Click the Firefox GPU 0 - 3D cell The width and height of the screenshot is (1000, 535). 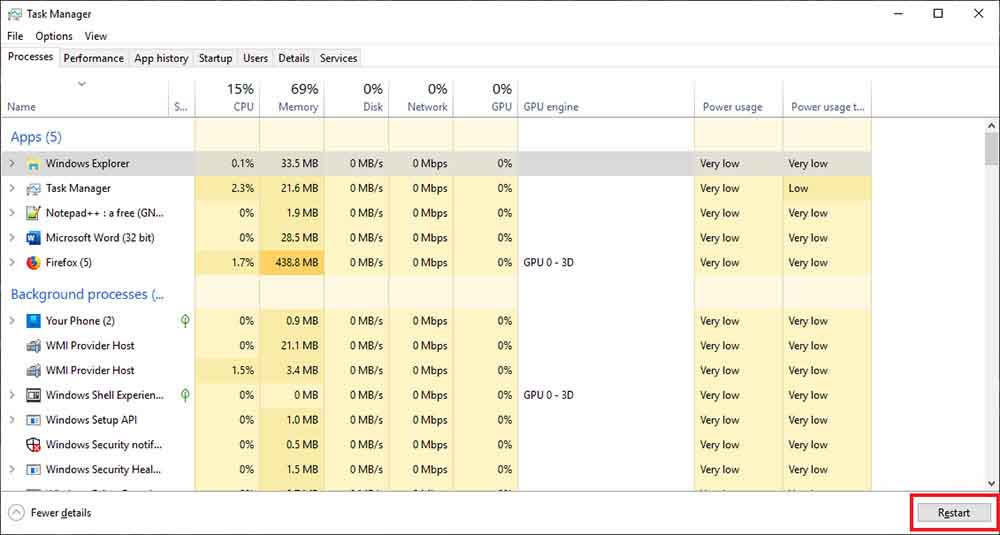tap(606, 263)
